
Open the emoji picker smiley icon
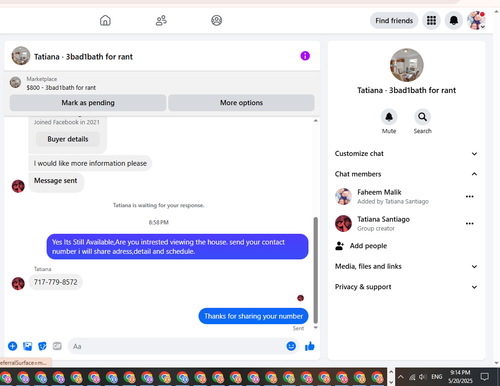[x=291, y=346]
